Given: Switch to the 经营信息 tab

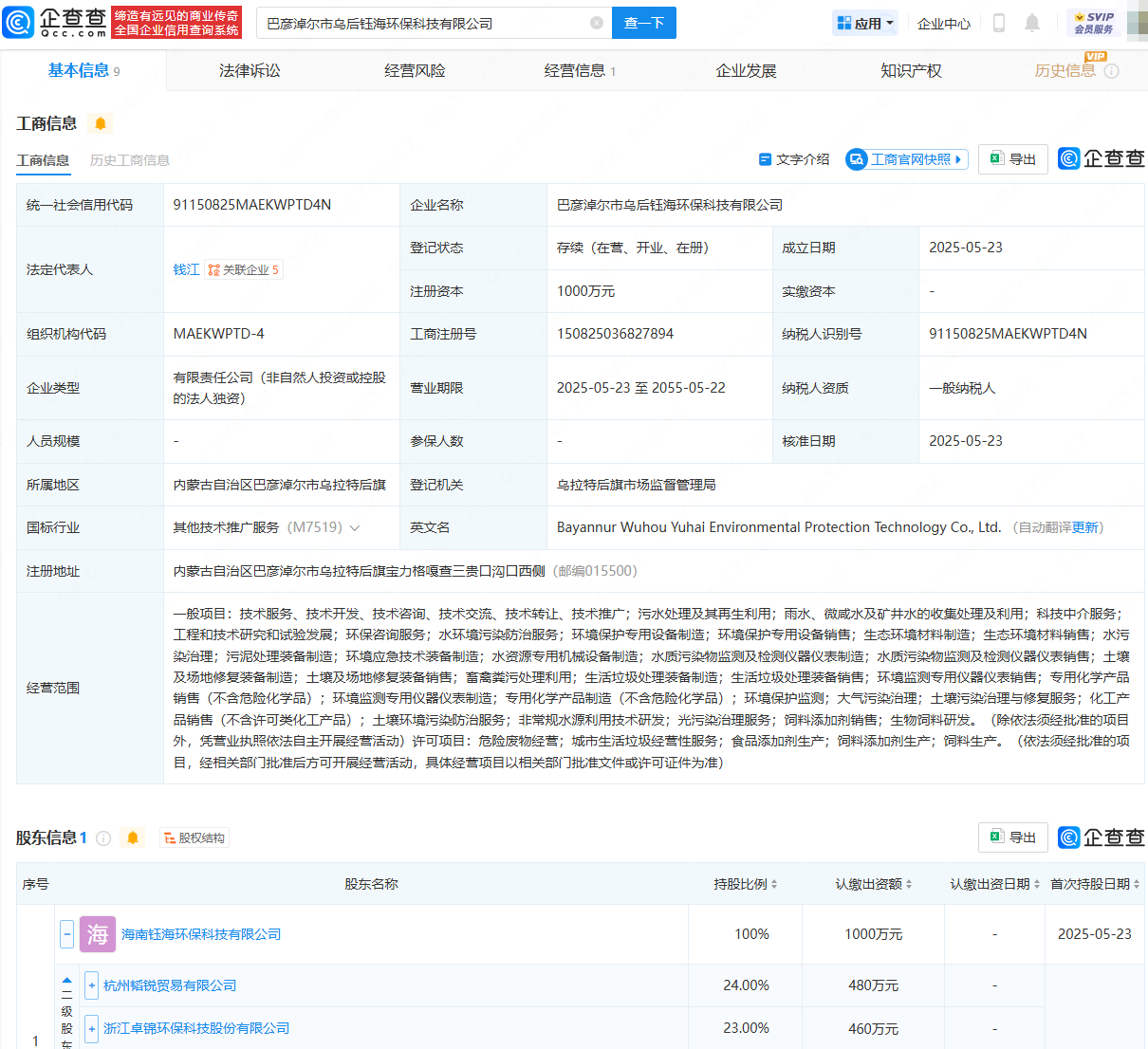Looking at the screenshot, I should pos(580,71).
